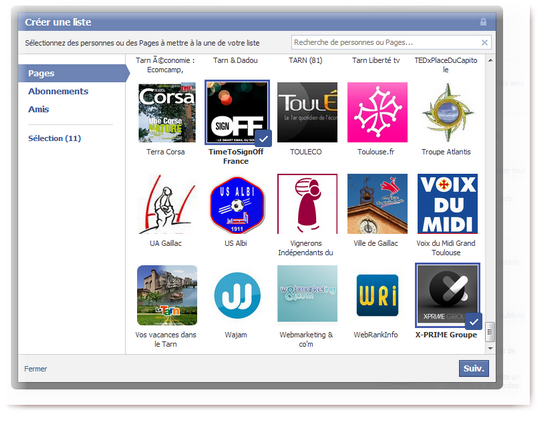Click the scrollbar down arrow
550x425 pixels.
tap(490, 348)
